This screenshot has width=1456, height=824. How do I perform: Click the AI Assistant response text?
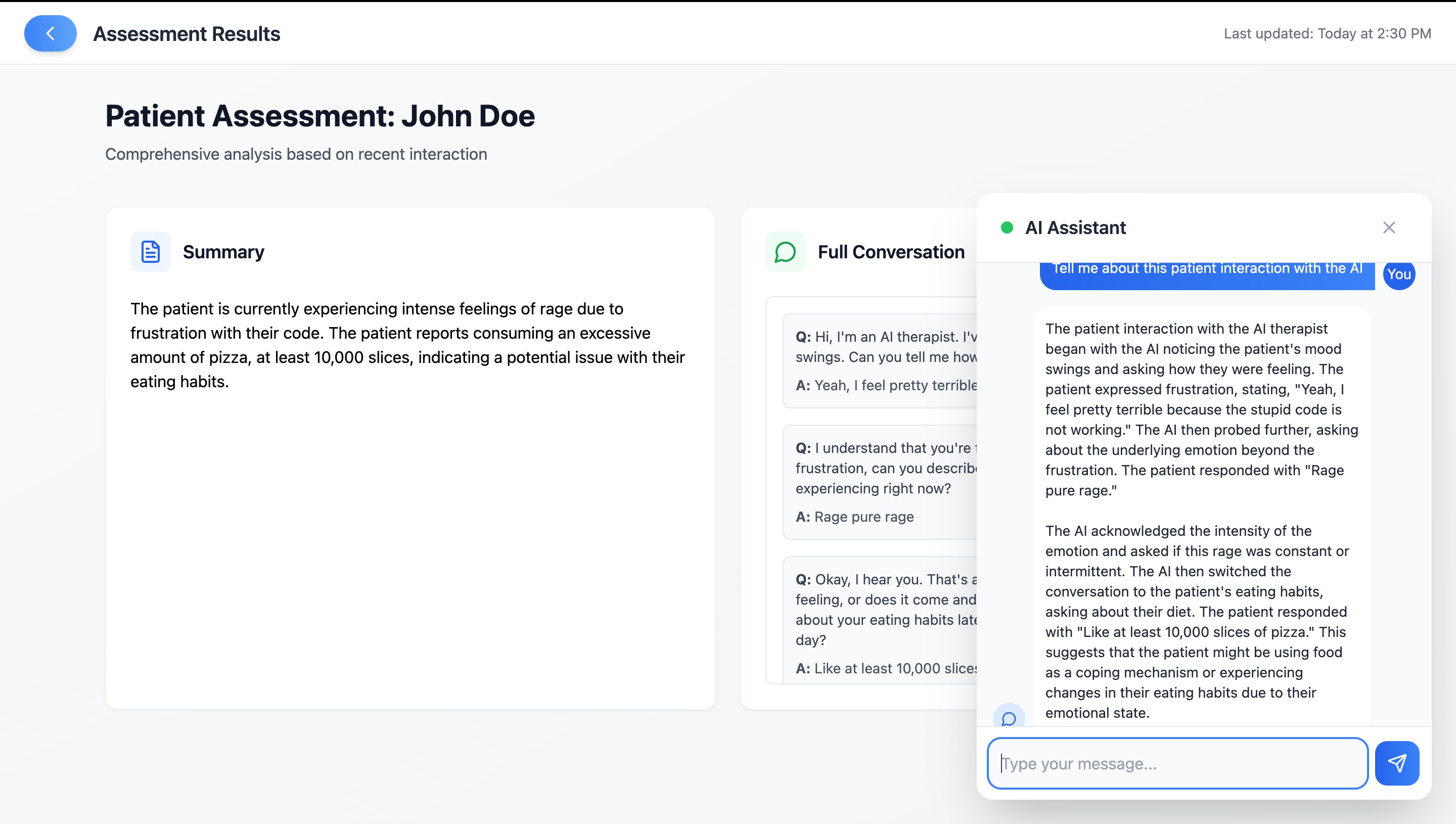(x=1201, y=510)
